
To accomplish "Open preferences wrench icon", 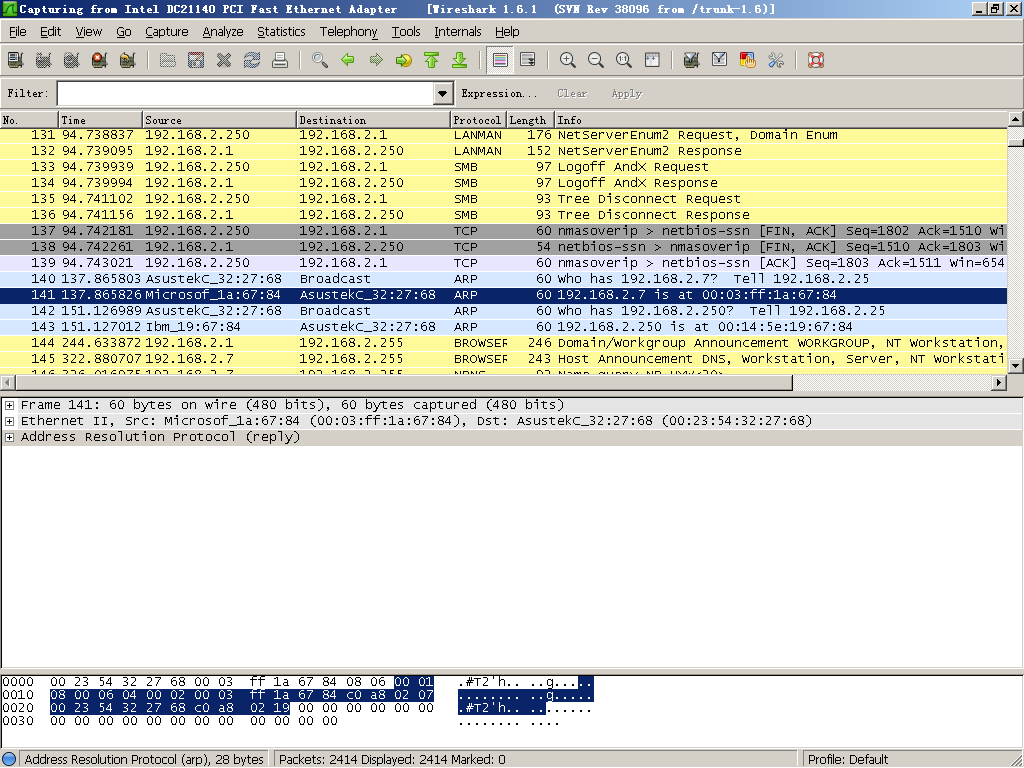I will coord(776,61).
